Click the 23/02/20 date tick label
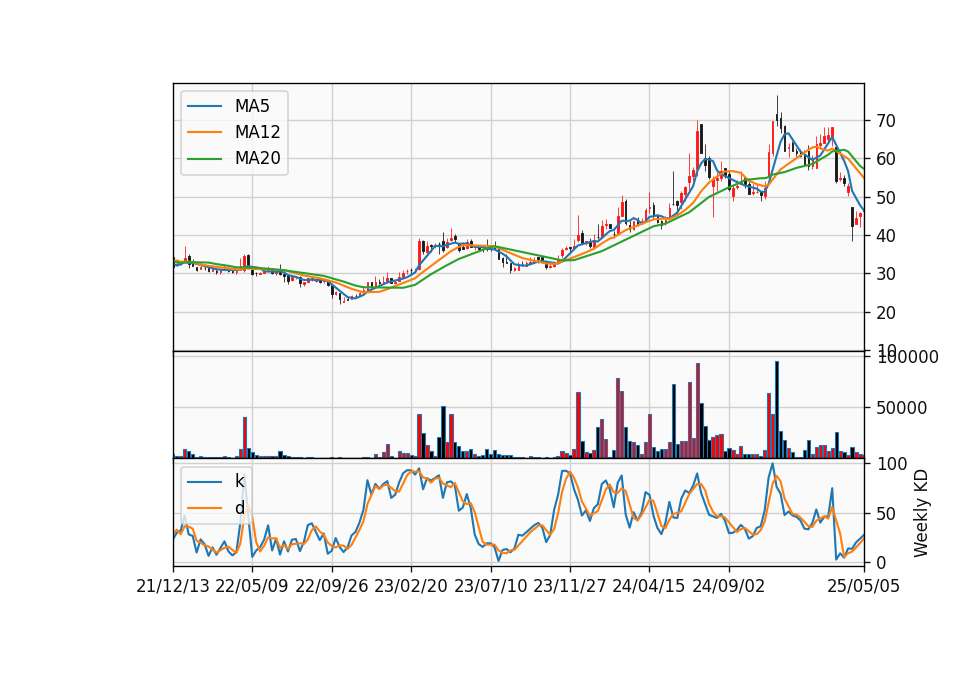 [x=411, y=587]
